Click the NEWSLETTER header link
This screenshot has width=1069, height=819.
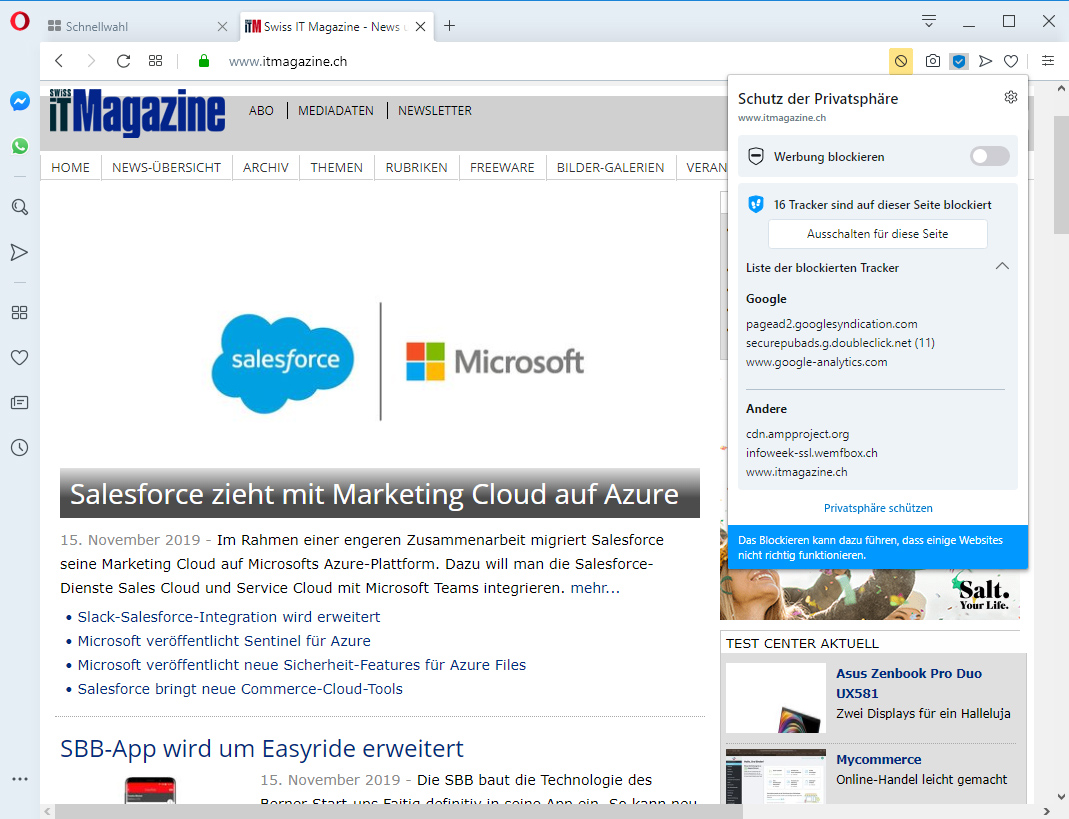point(435,110)
